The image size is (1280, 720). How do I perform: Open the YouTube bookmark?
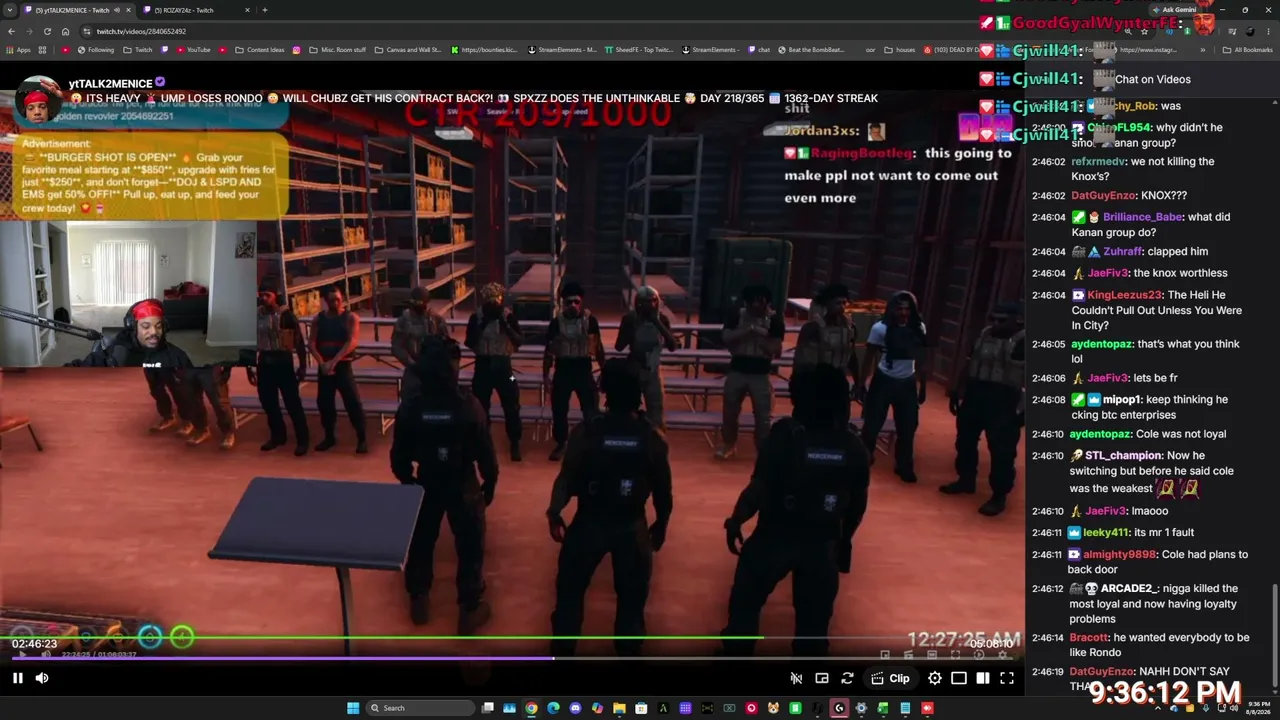tap(192, 50)
